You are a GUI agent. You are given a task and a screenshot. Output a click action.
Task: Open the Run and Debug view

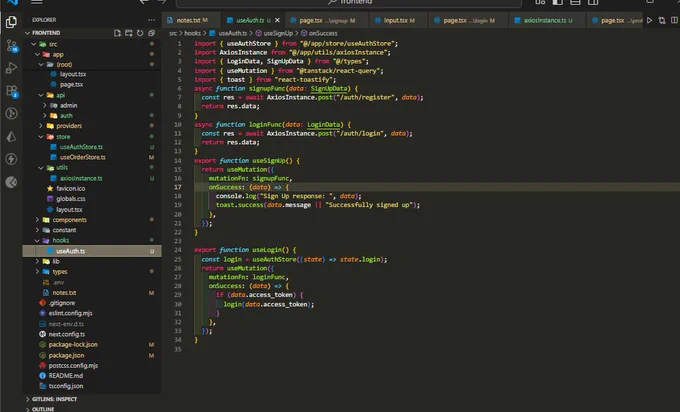pyautogui.click(x=12, y=68)
